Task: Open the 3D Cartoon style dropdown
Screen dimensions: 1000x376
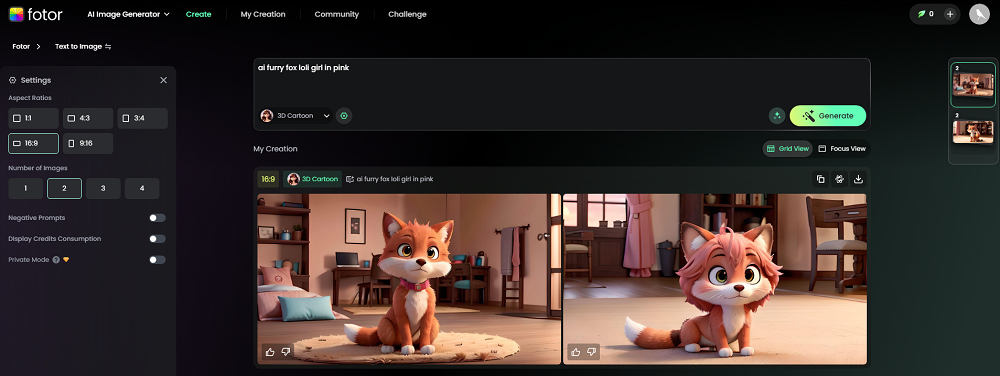Action: coord(295,116)
